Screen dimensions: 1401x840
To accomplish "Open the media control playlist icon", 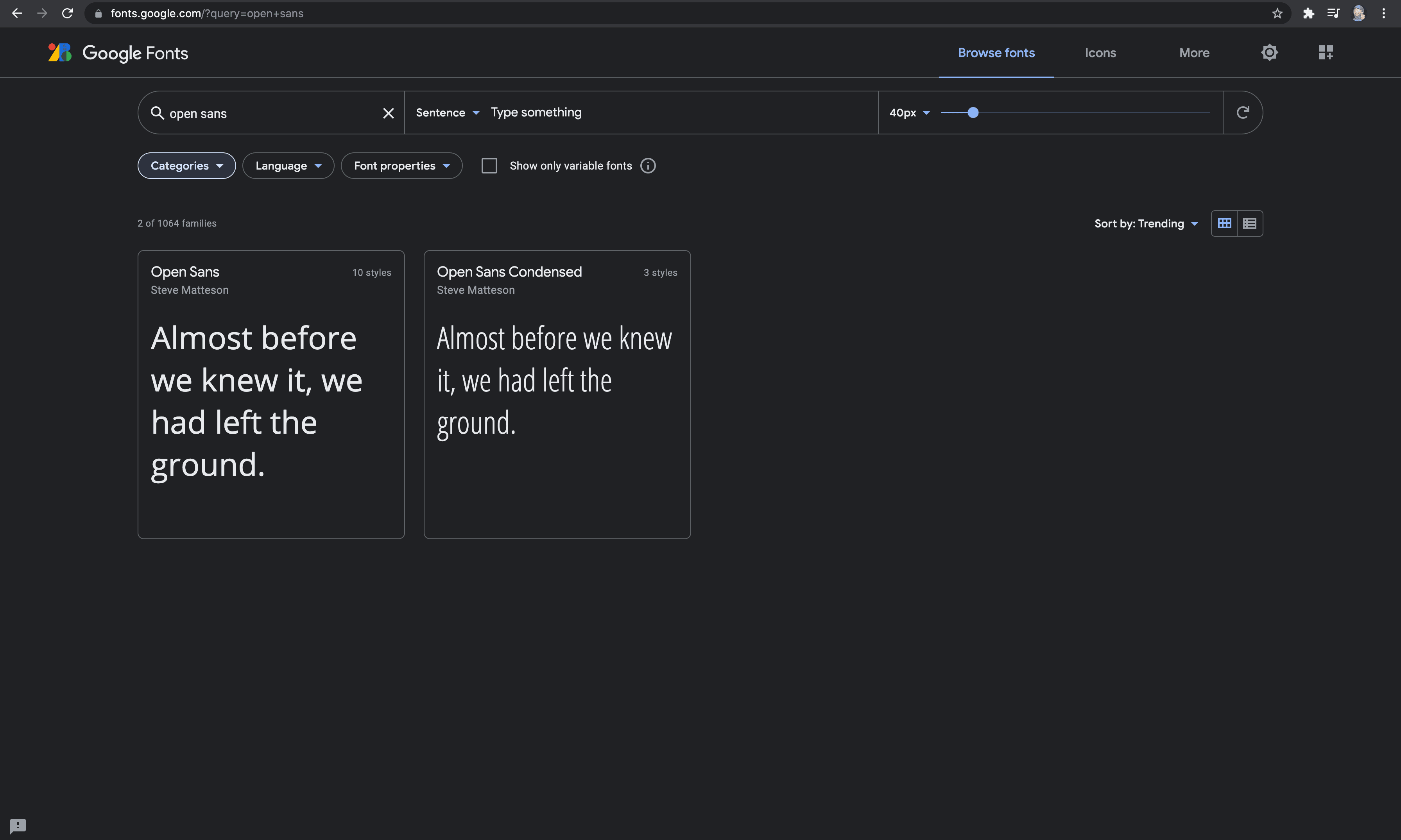I will (1333, 13).
